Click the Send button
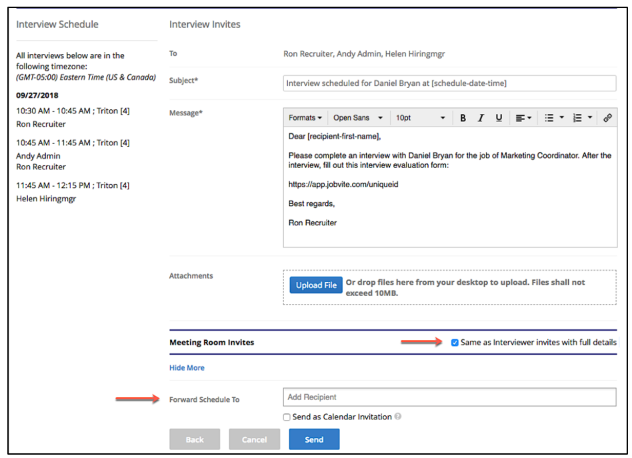Image resolution: width=632 pixels, height=458 pixels. [x=314, y=439]
